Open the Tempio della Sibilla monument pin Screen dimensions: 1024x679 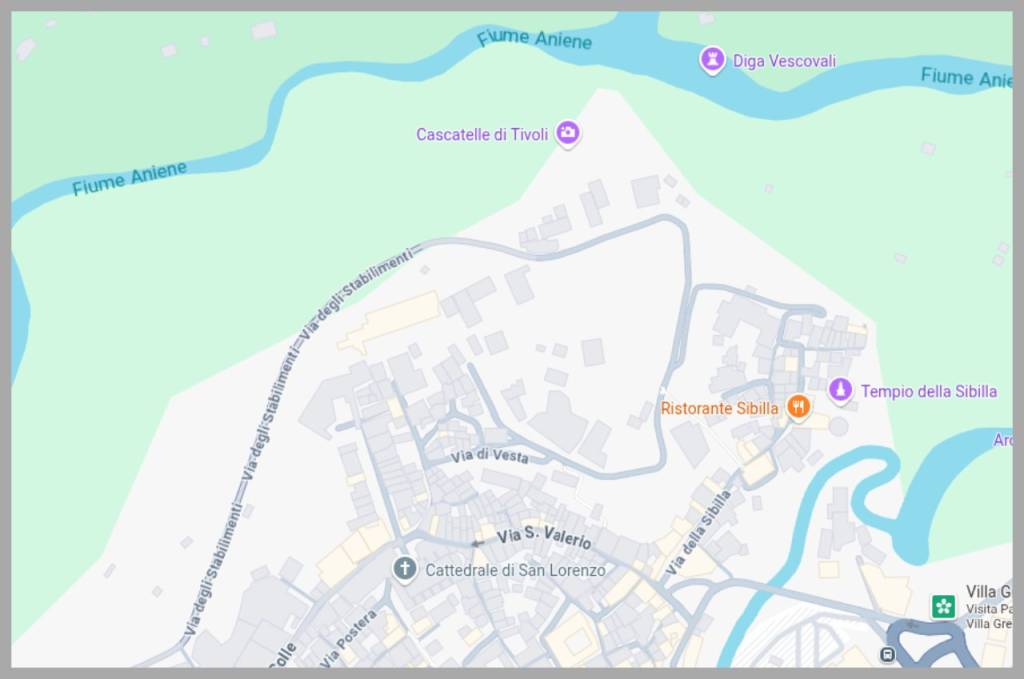(x=840, y=390)
